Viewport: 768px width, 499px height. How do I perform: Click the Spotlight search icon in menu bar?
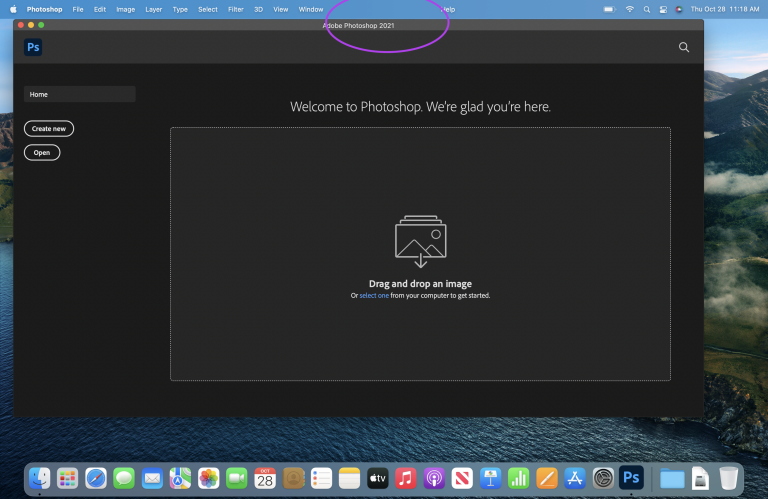pyautogui.click(x=647, y=9)
